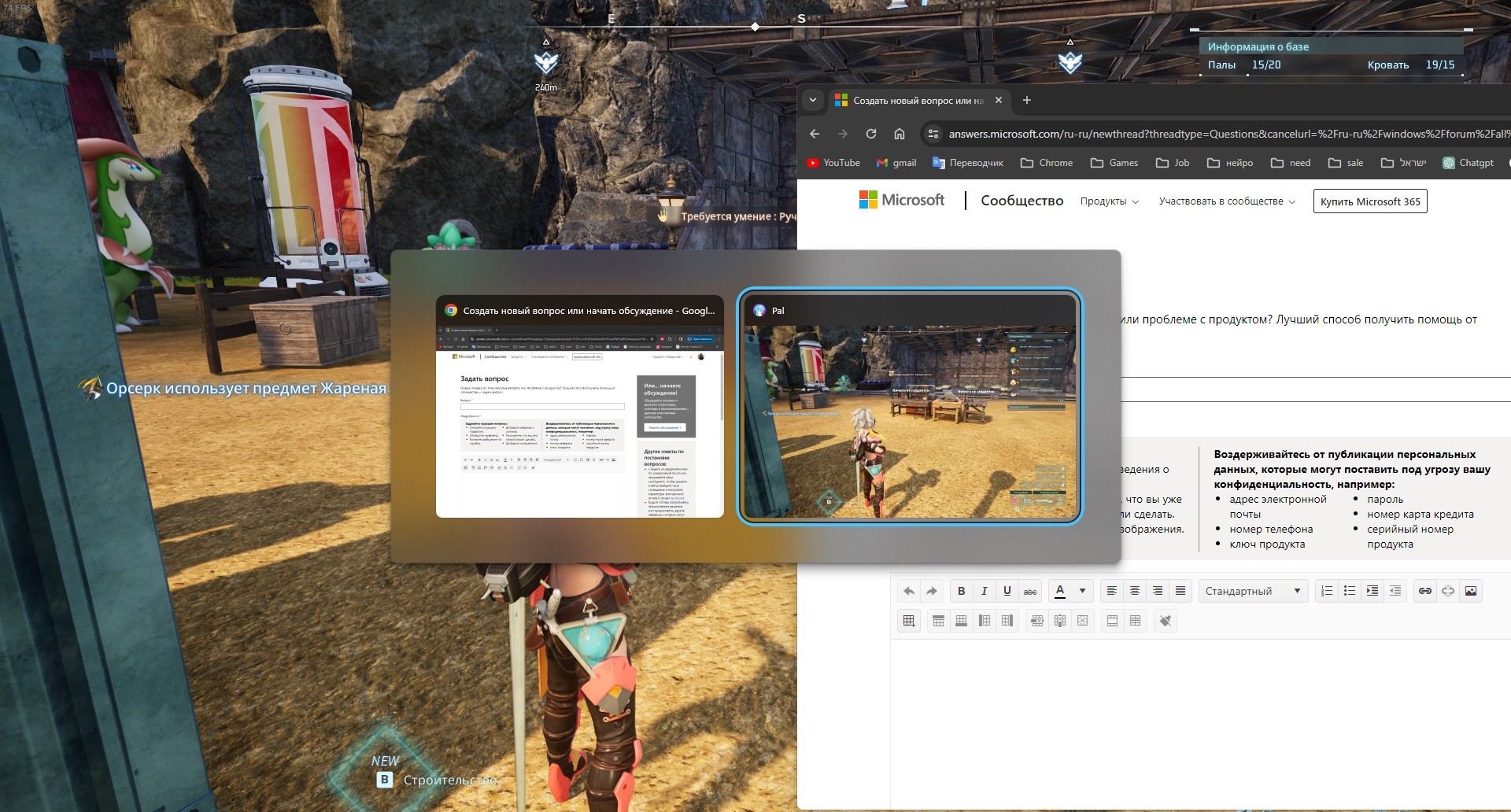
Task: Expand the Chrome tab search dropdown
Action: click(x=813, y=100)
